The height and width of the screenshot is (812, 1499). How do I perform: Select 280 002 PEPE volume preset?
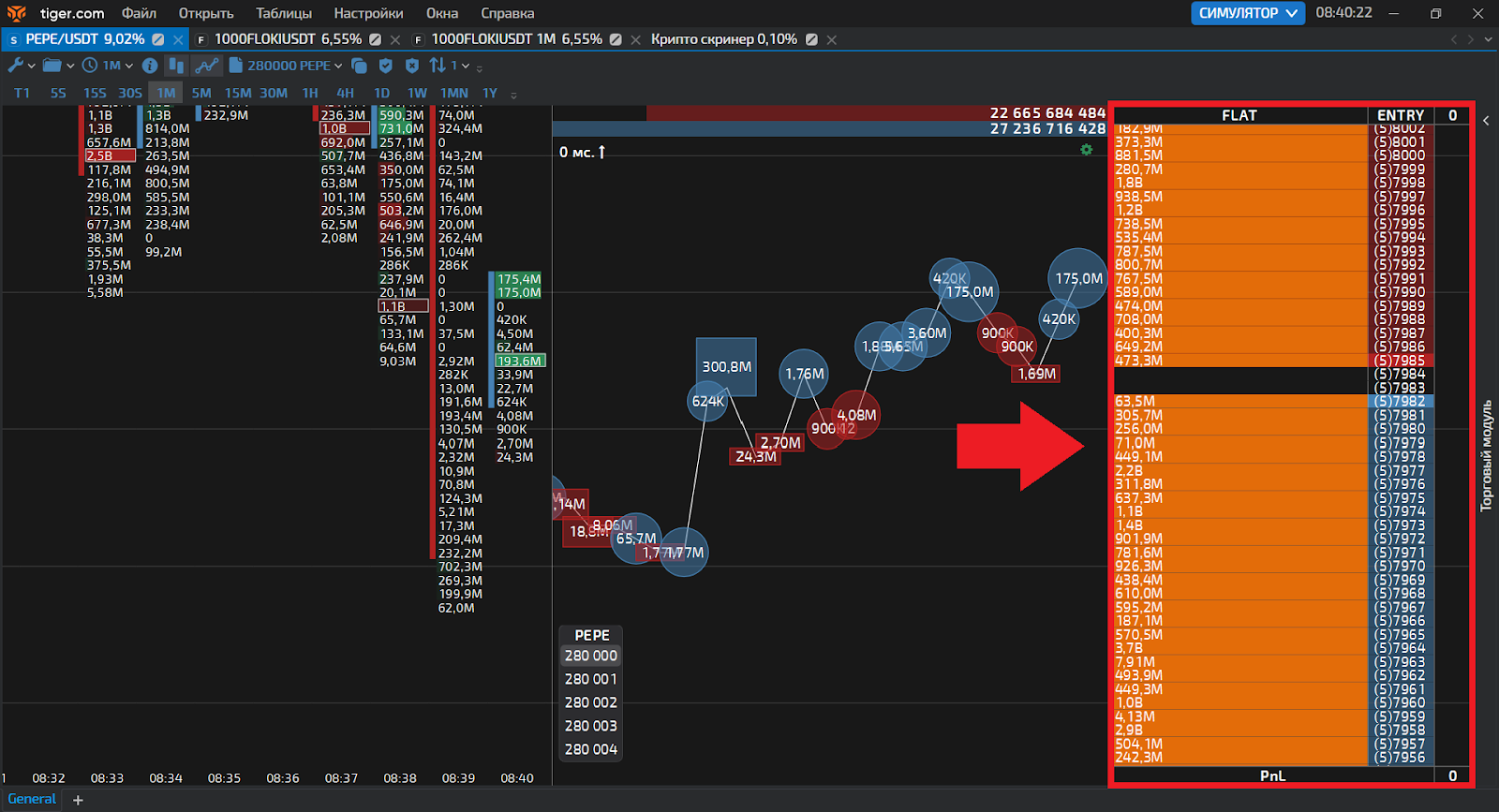click(590, 702)
